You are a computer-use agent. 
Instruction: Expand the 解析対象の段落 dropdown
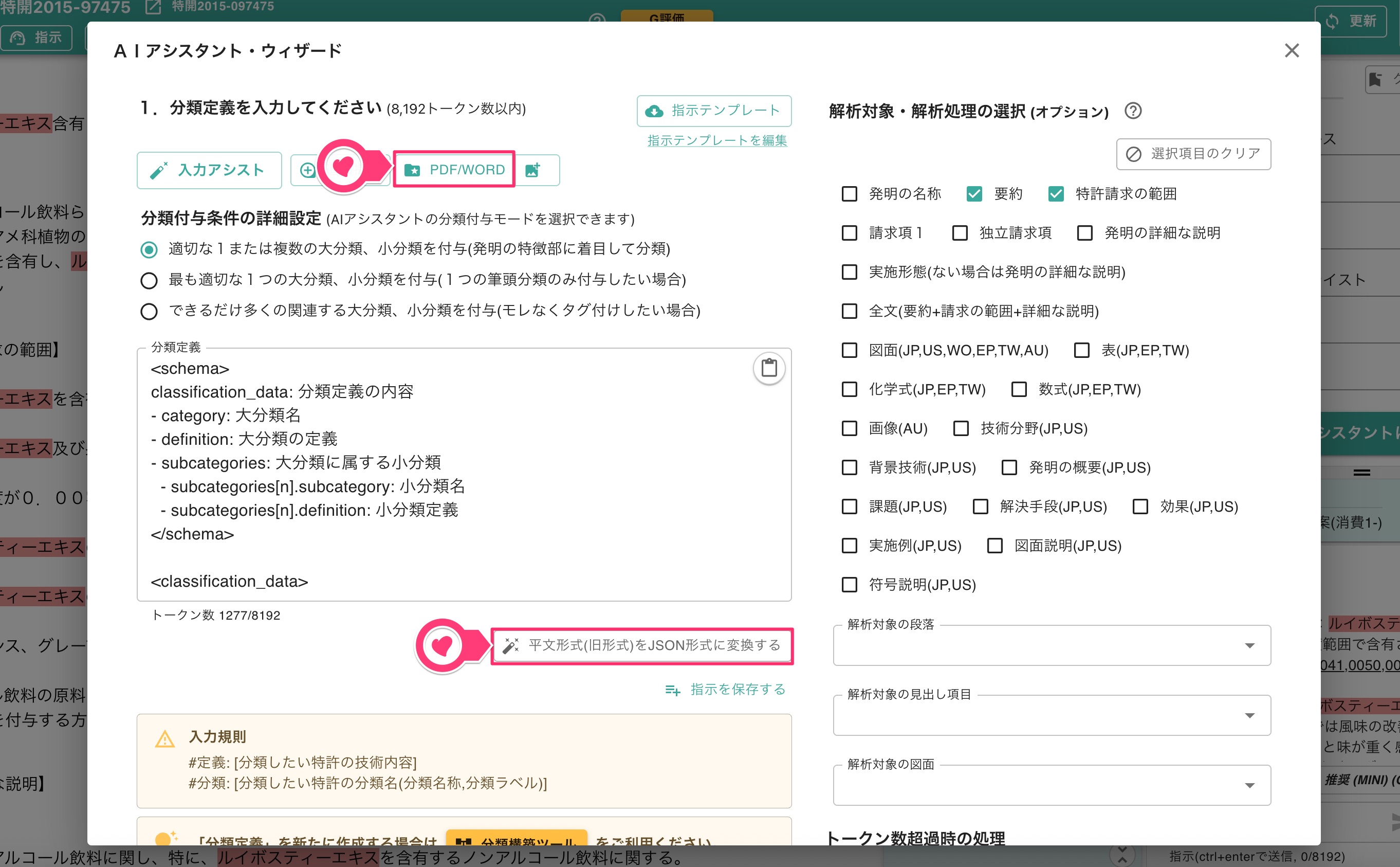1251,646
